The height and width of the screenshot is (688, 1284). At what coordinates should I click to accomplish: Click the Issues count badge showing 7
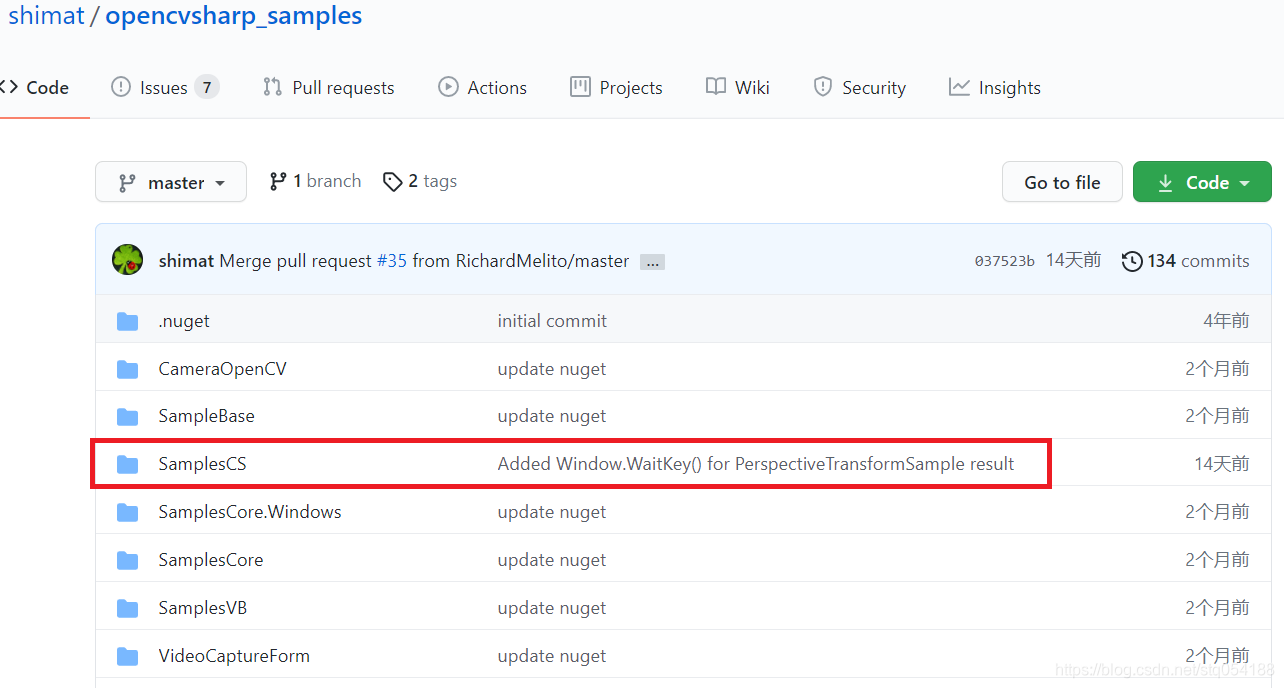click(207, 87)
